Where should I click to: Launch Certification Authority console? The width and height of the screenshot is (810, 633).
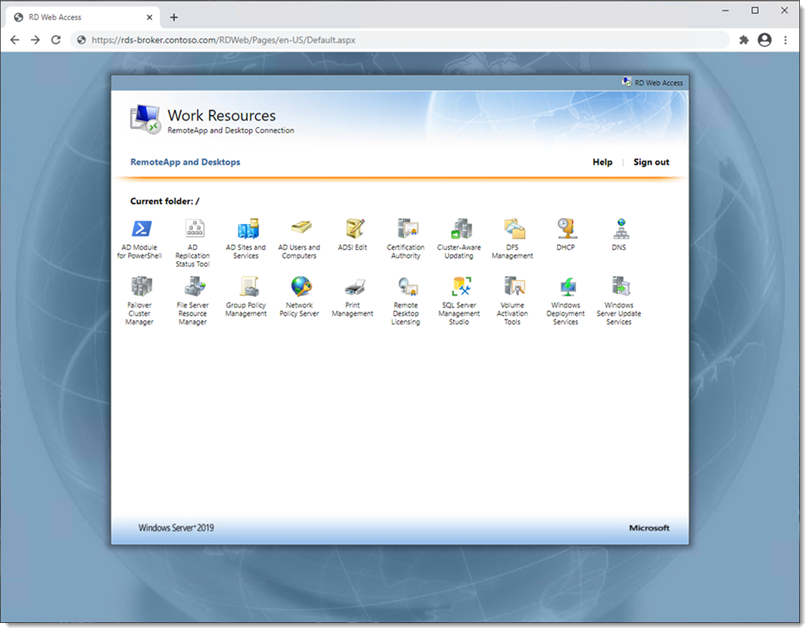[x=407, y=238]
